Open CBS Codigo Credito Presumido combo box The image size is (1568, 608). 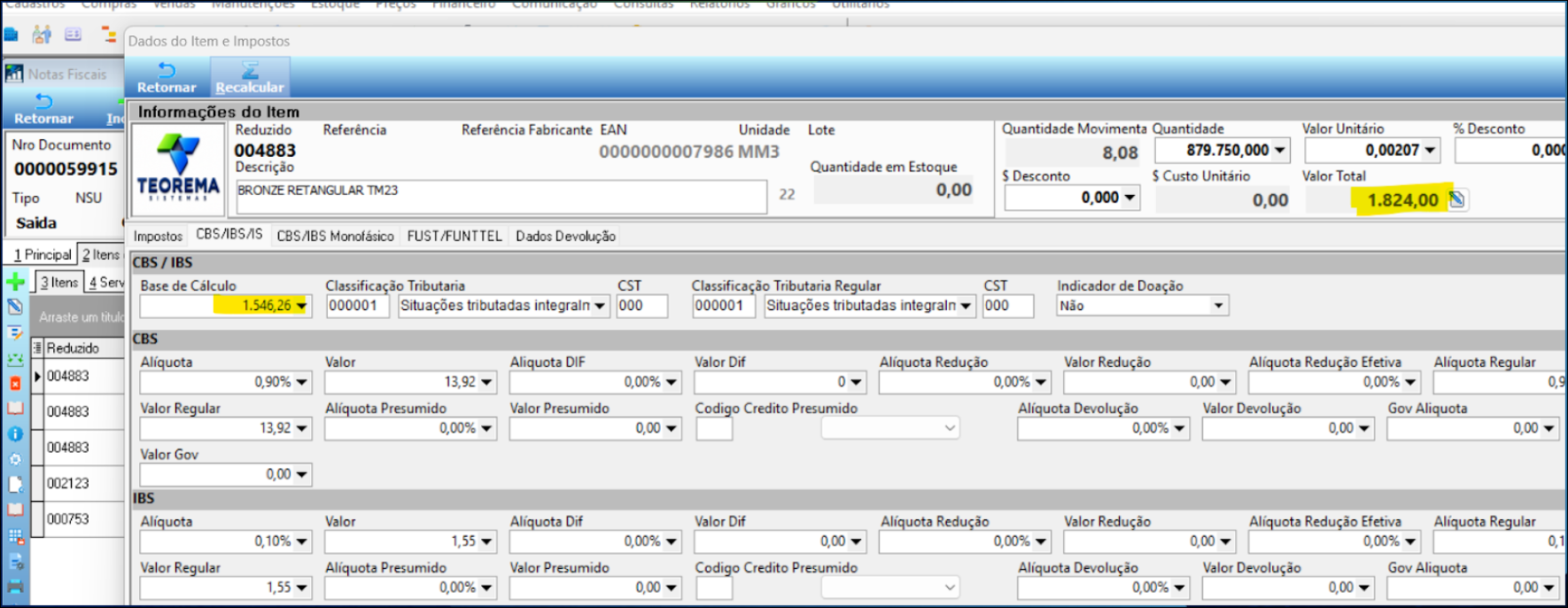pos(889,428)
